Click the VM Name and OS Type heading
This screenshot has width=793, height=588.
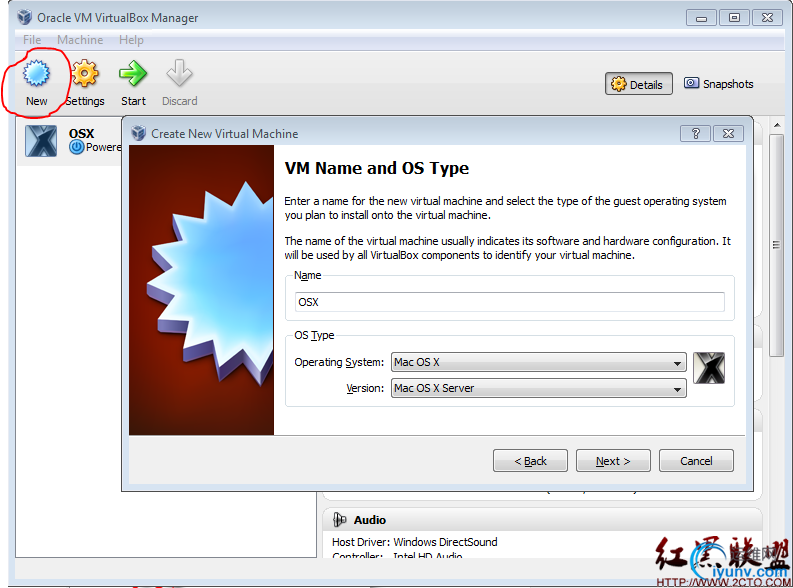(377, 168)
